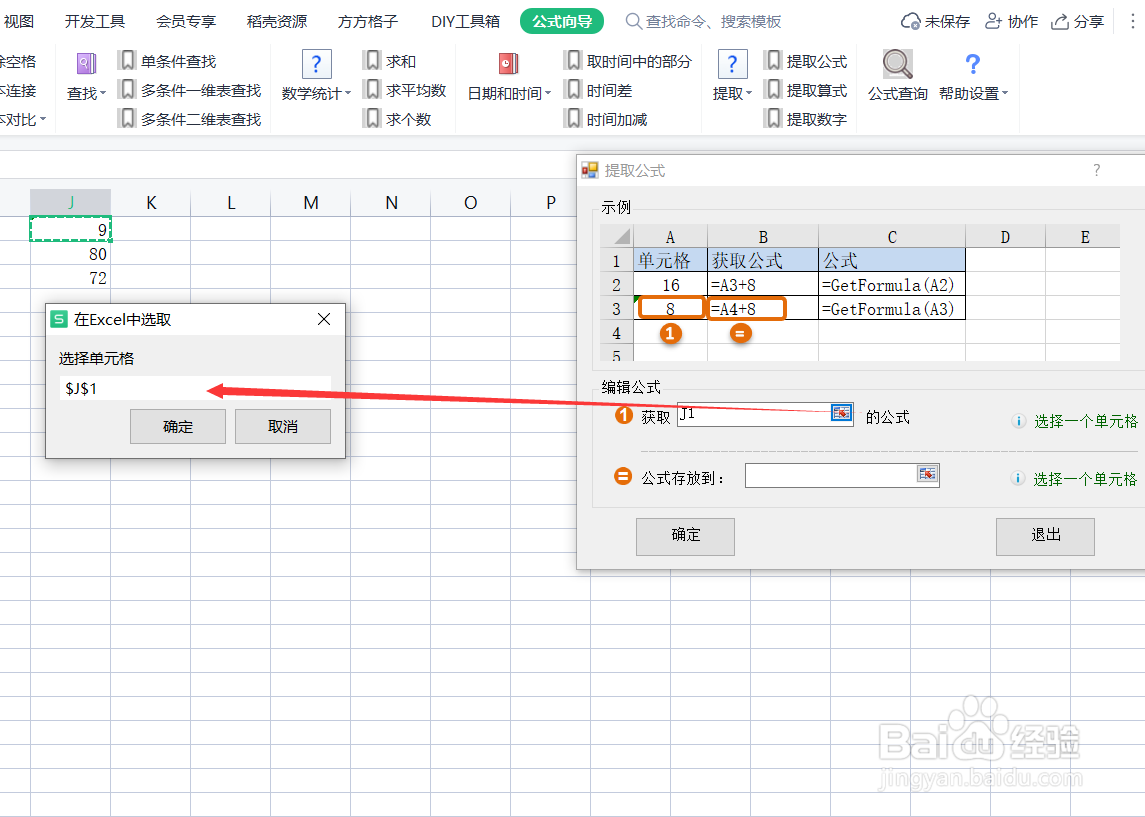
Task: Switch to the 方方格子 tab
Action: click(x=368, y=21)
